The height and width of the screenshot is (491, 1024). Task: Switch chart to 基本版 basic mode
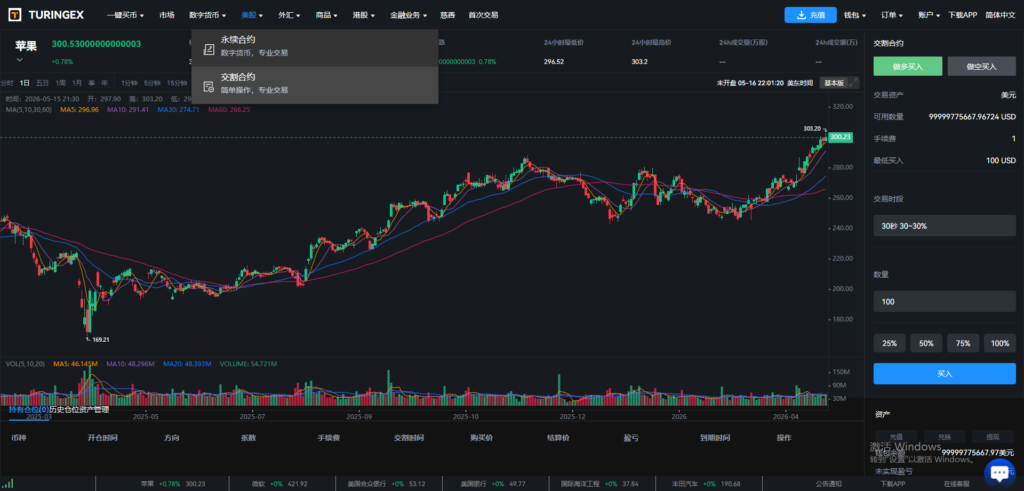pos(833,83)
